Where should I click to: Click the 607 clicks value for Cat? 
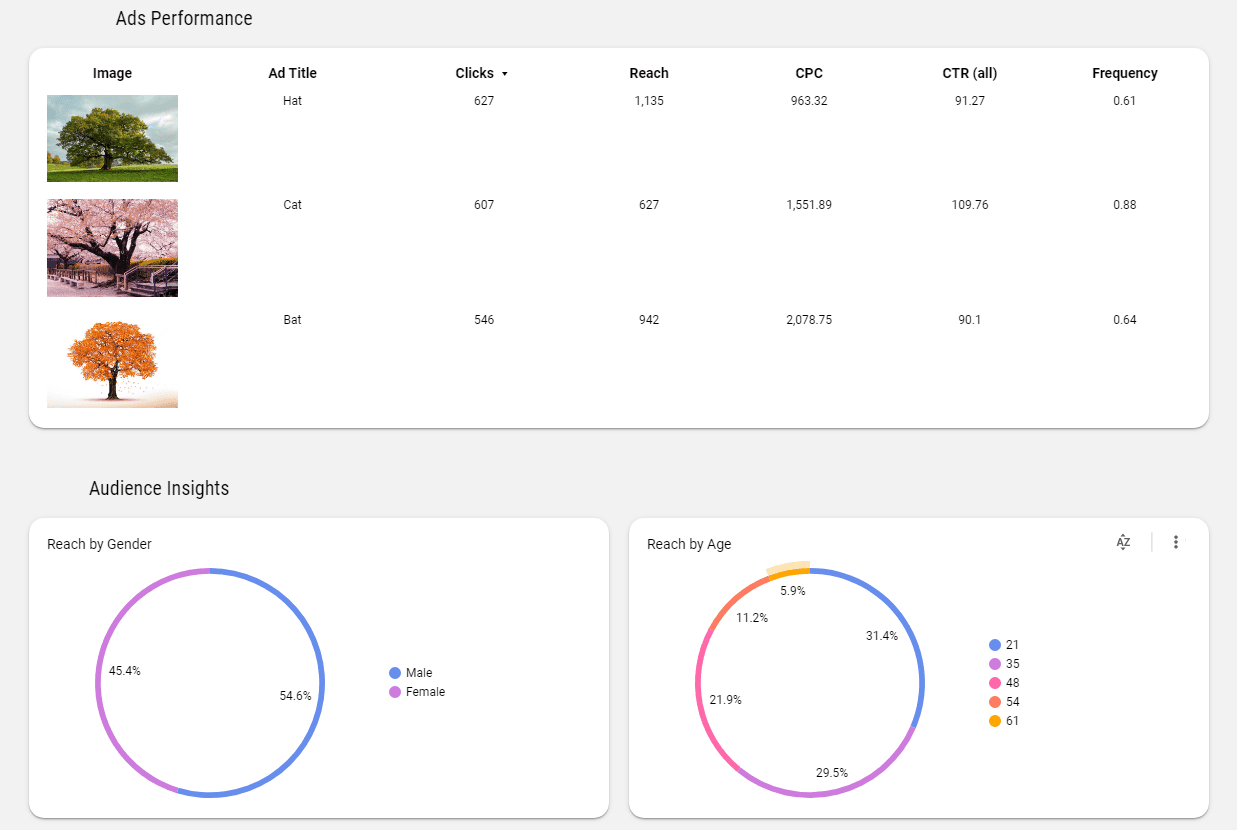tap(484, 205)
